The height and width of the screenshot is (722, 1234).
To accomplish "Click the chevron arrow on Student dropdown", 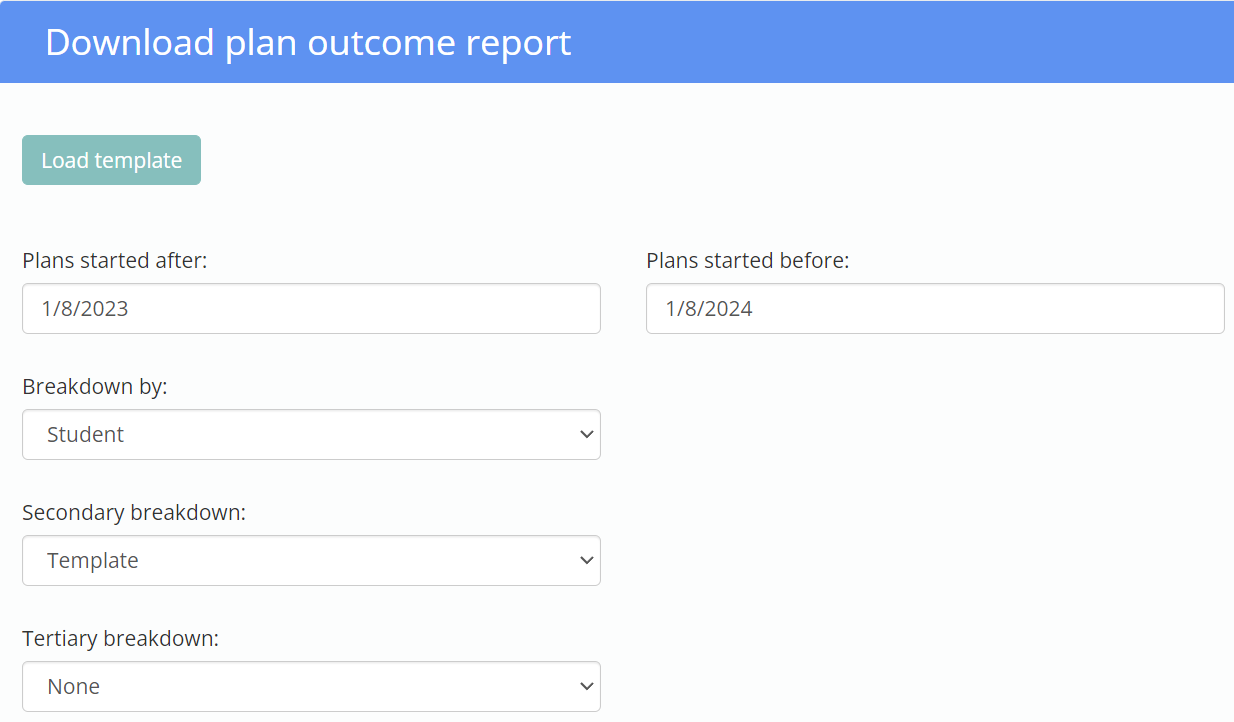I will (x=586, y=434).
